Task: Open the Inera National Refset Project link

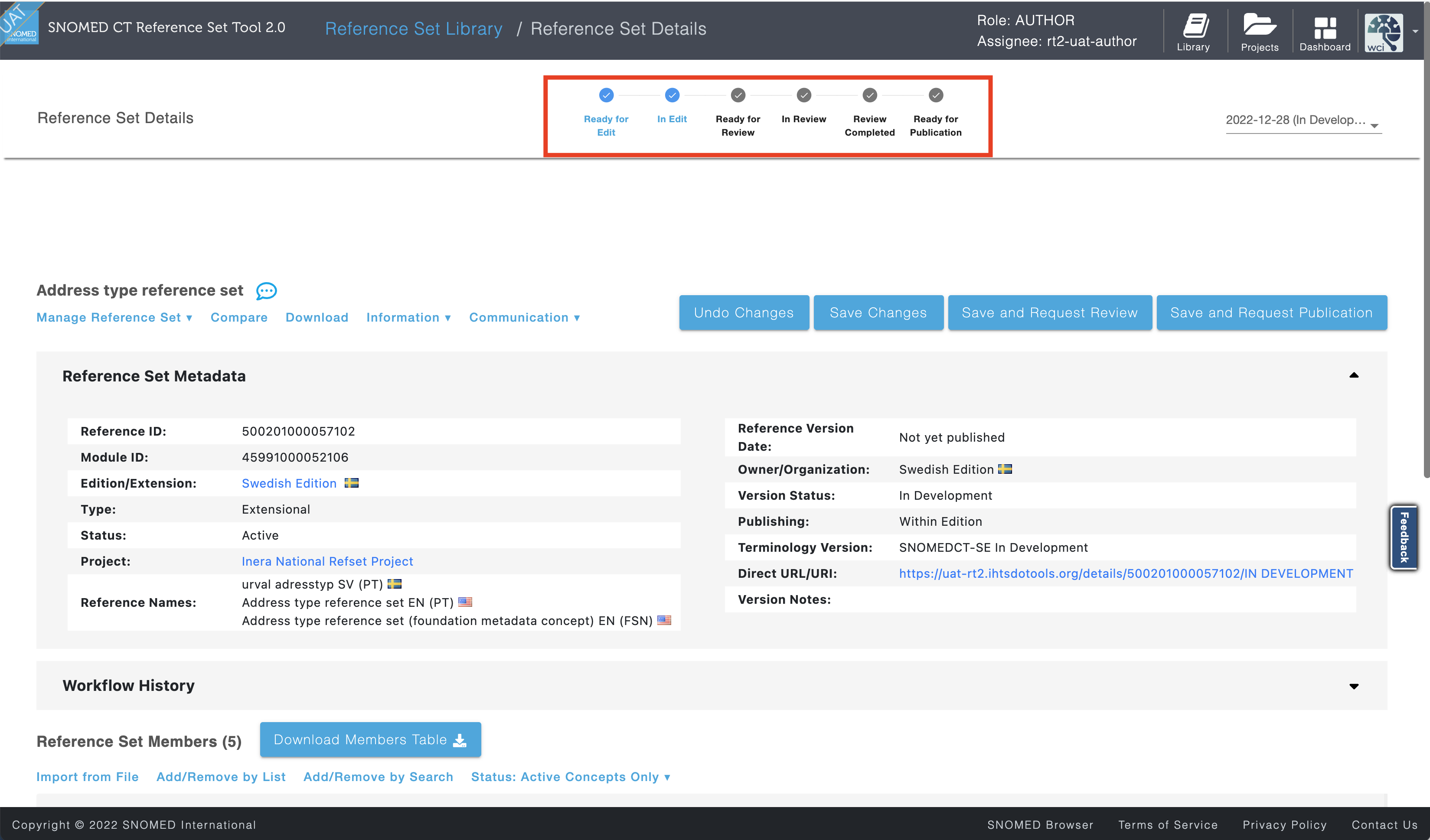Action: tap(327, 561)
